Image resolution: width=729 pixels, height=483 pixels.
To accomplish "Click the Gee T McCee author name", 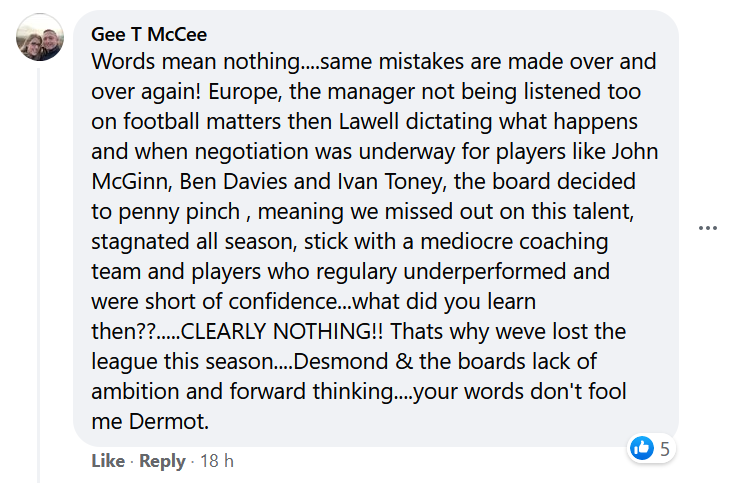I will [x=149, y=34].
